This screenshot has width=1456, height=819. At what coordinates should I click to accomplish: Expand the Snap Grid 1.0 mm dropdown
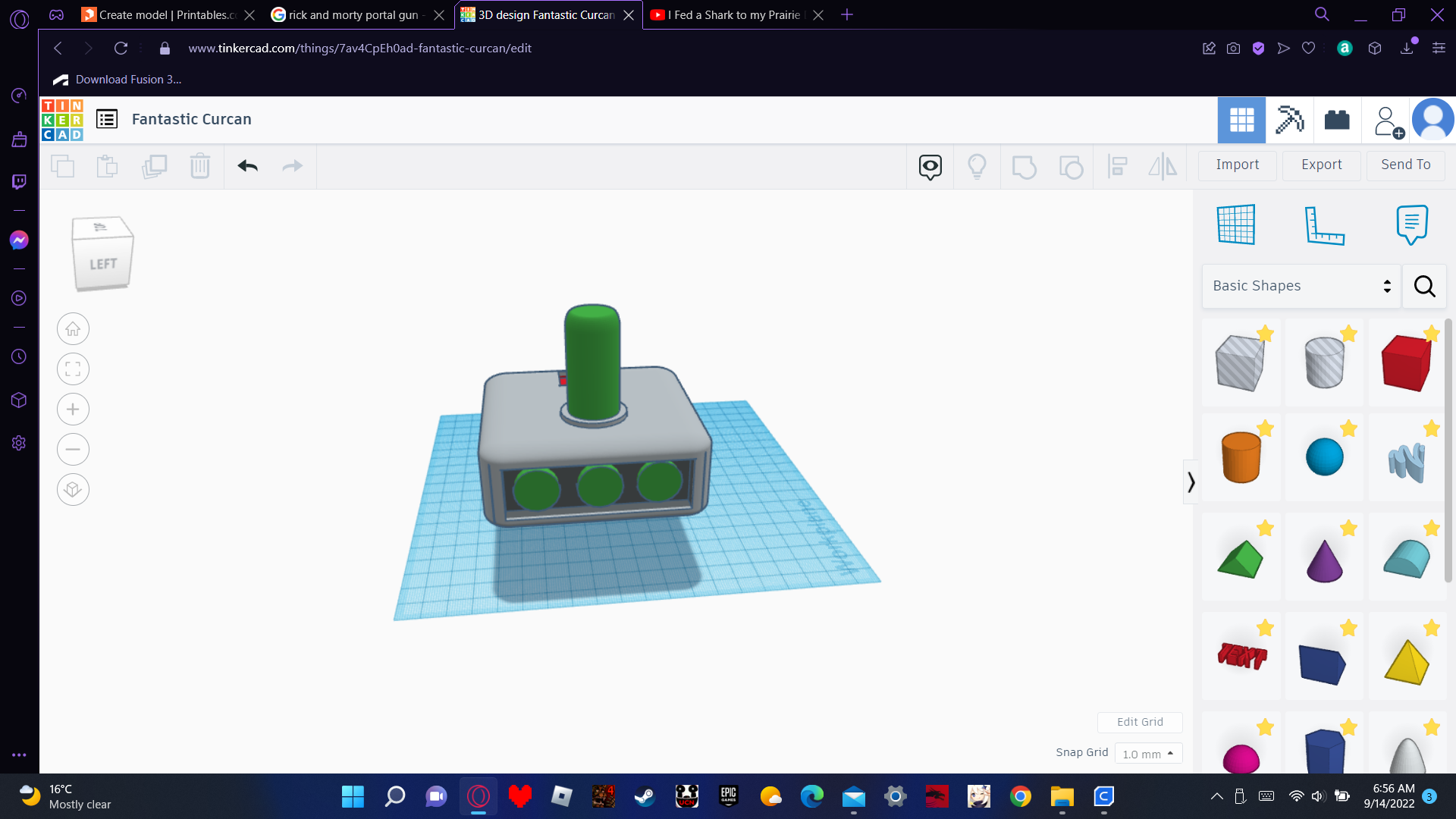(1148, 754)
